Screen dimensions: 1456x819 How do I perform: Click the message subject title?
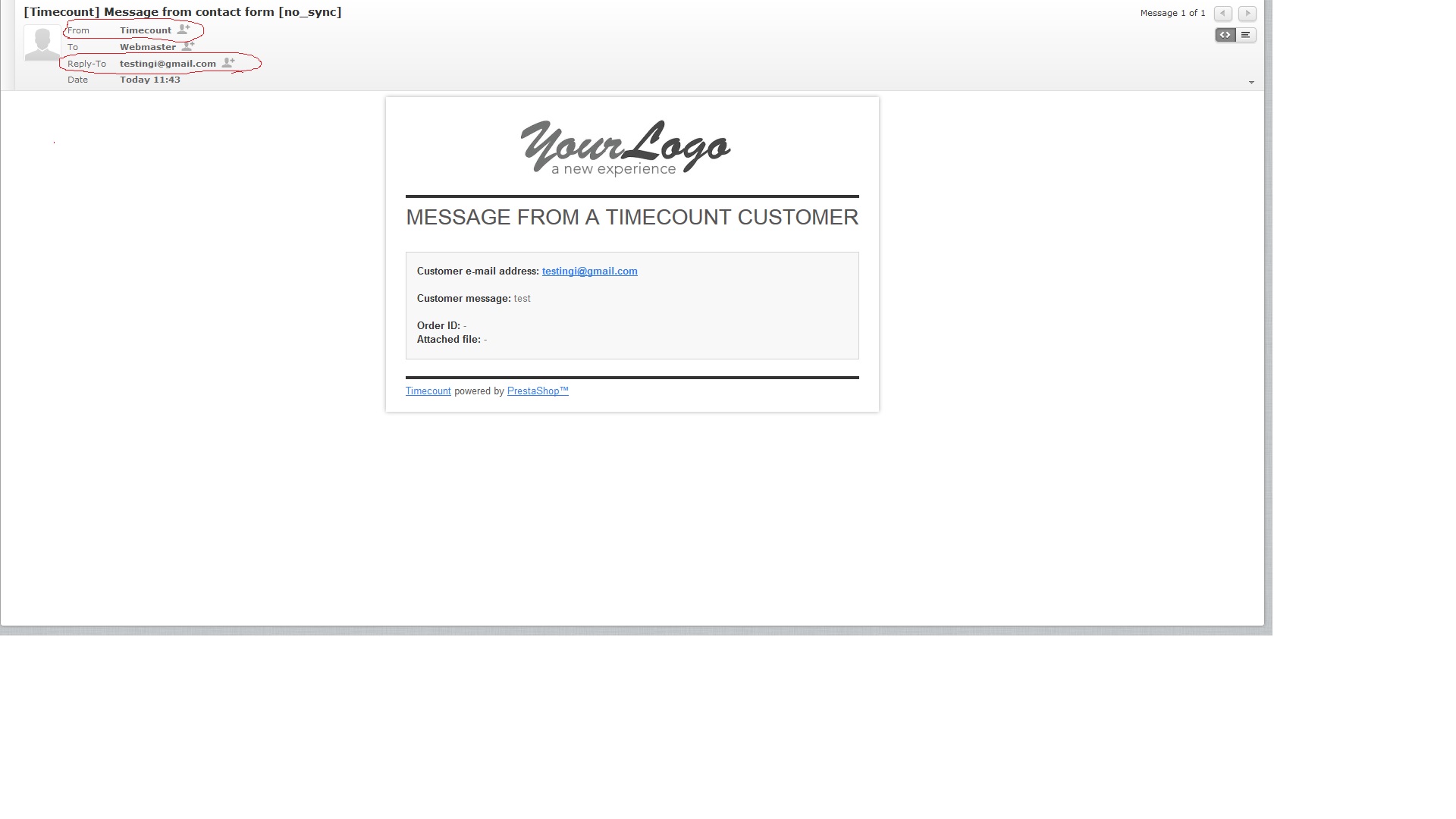click(182, 12)
